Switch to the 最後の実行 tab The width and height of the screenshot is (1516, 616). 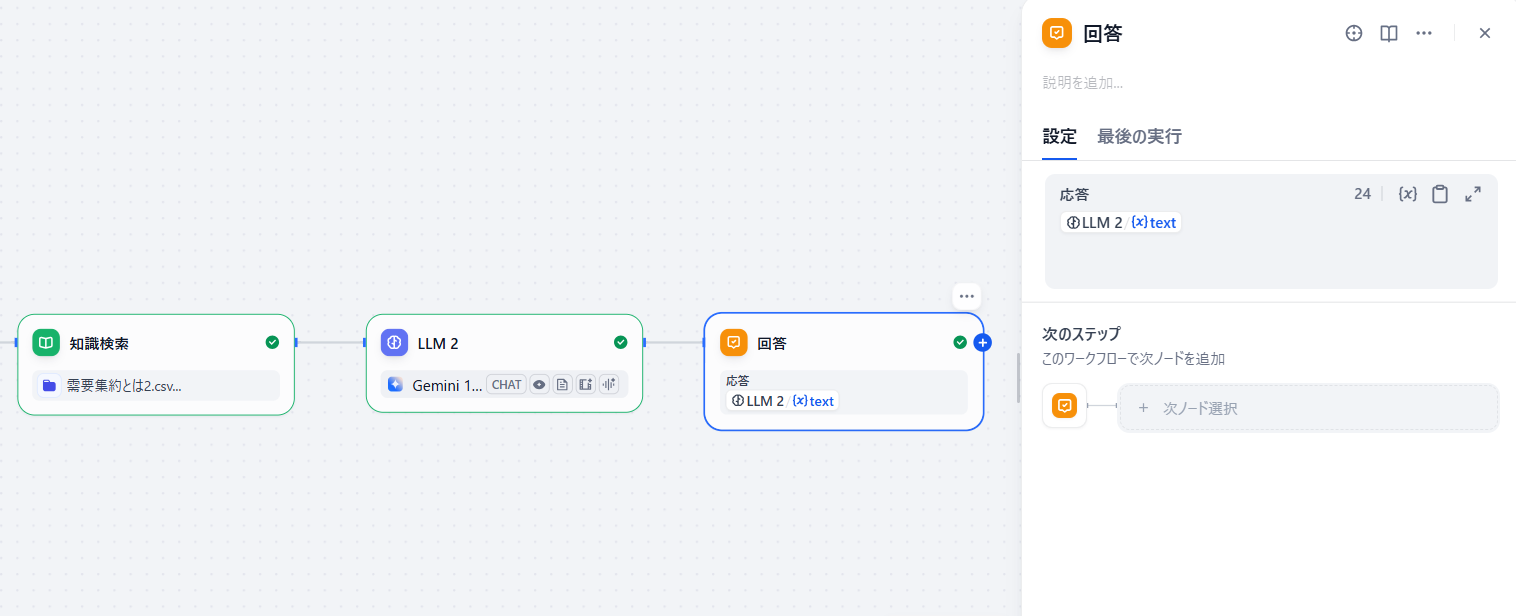pos(1139,137)
